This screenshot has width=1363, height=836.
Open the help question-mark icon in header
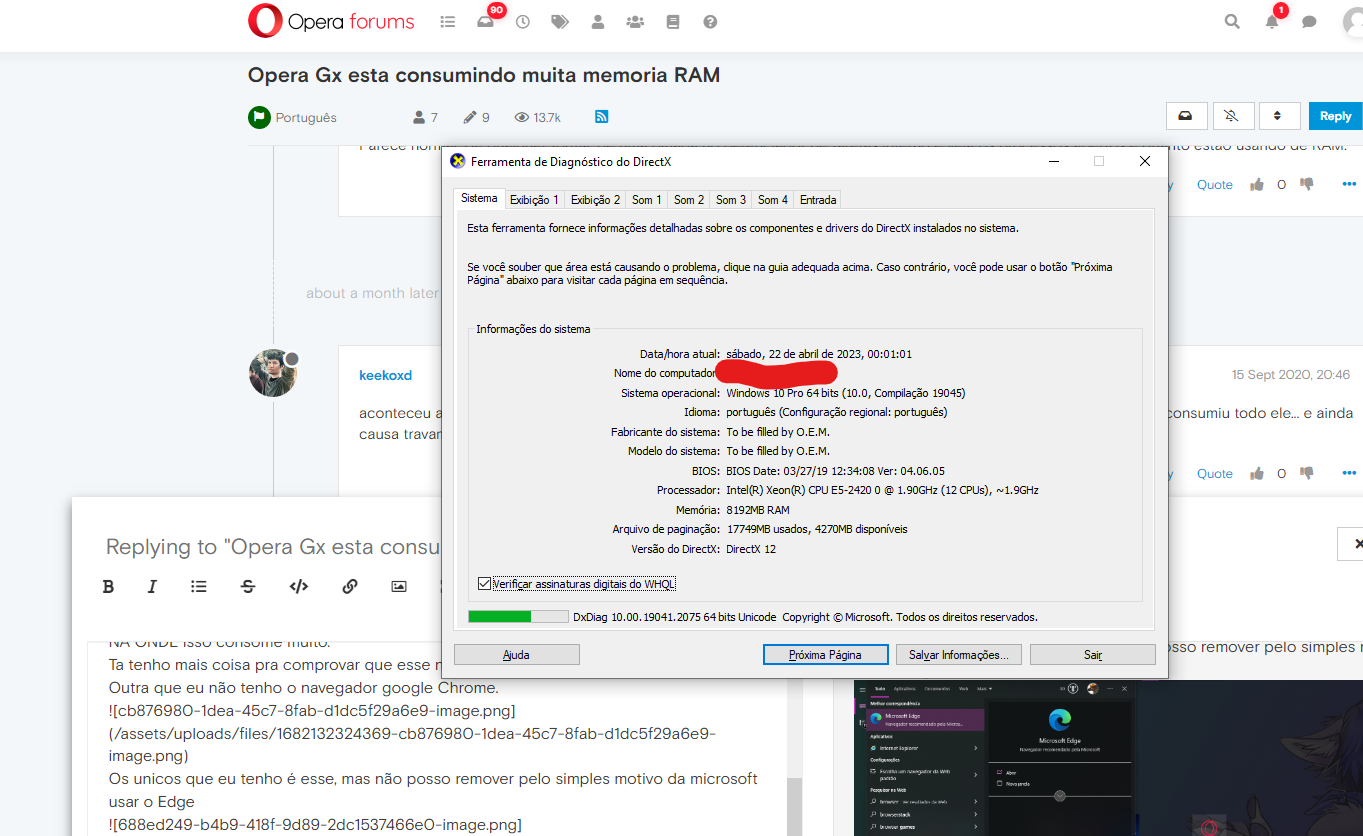click(x=710, y=21)
